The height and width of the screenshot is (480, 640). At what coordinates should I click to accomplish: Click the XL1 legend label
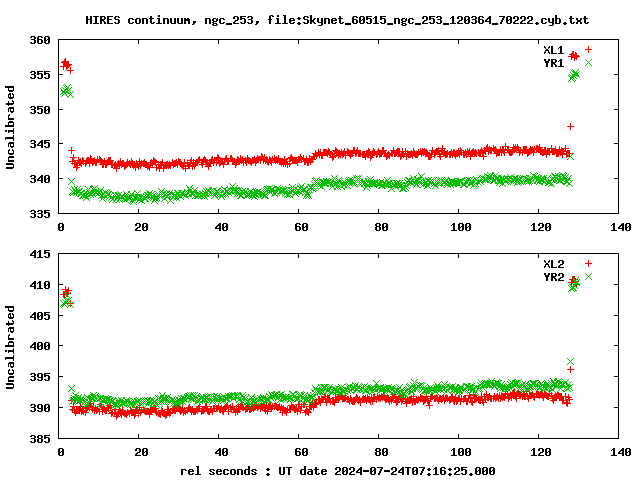pyautogui.click(x=553, y=50)
